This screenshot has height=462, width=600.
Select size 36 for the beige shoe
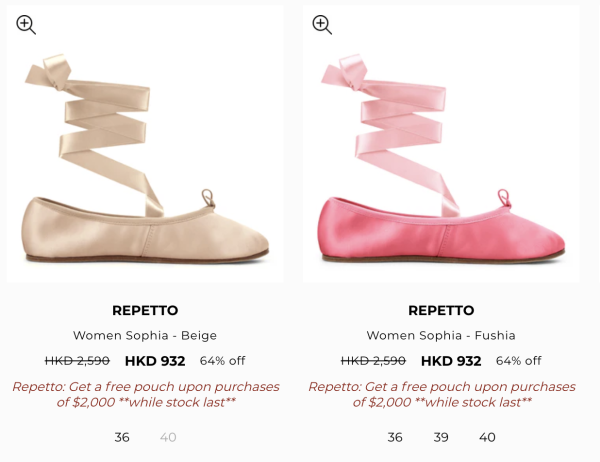coord(122,437)
